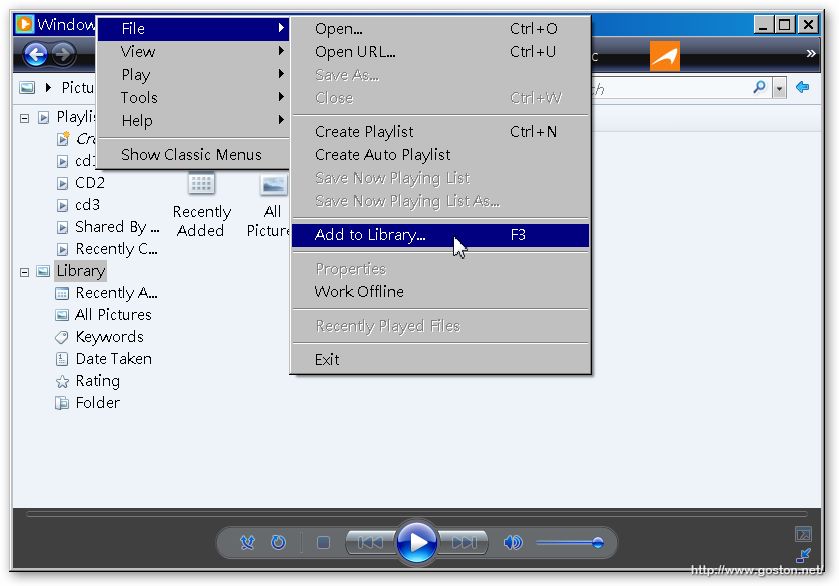This screenshot has width=839, height=586.
Task: Expand the View submenu
Action: 193,51
